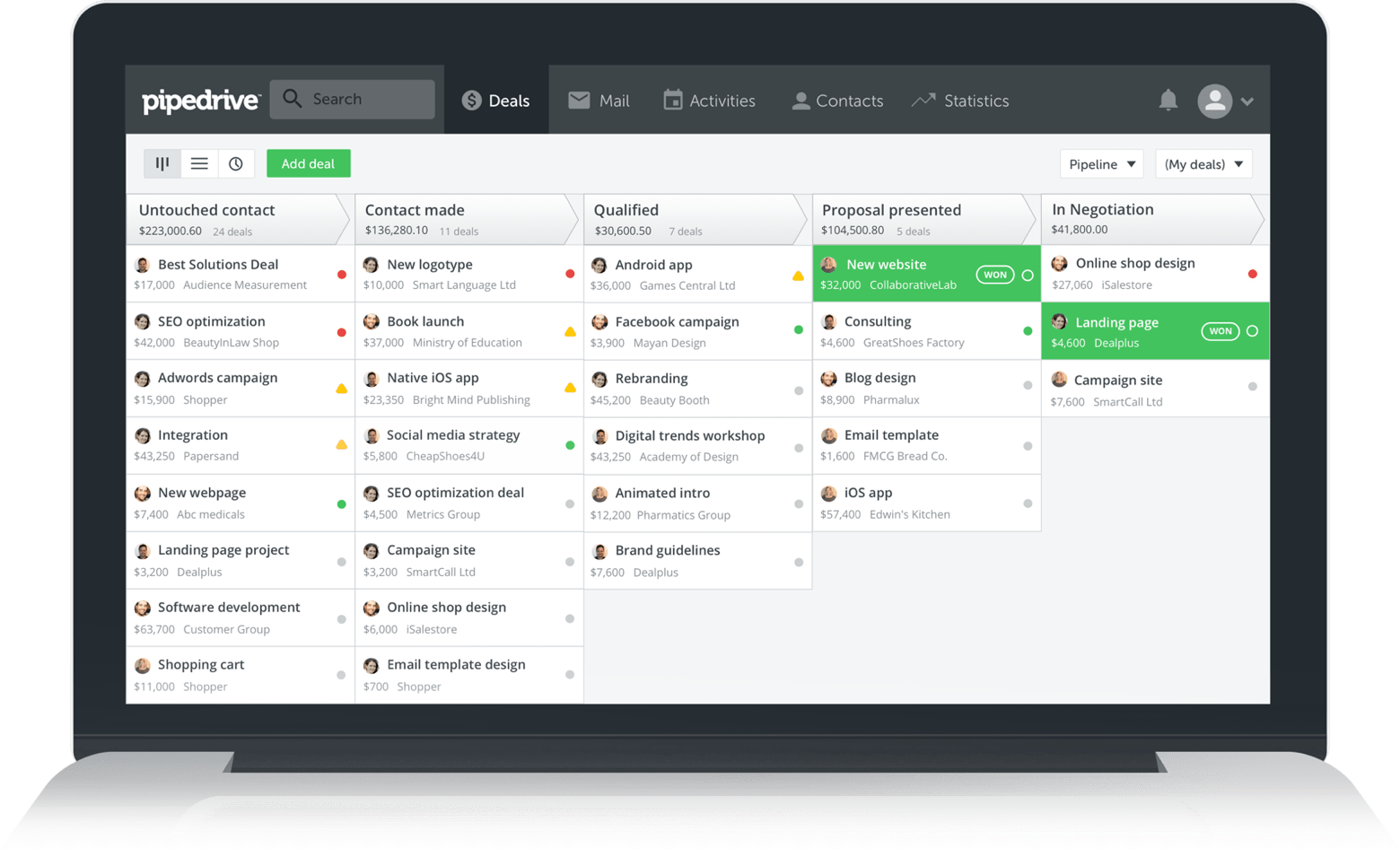The width and height of the screenshot is (1400, 849).
Task: Click red overdue dot on Best Solutions Deal
Action: point(342,275)
